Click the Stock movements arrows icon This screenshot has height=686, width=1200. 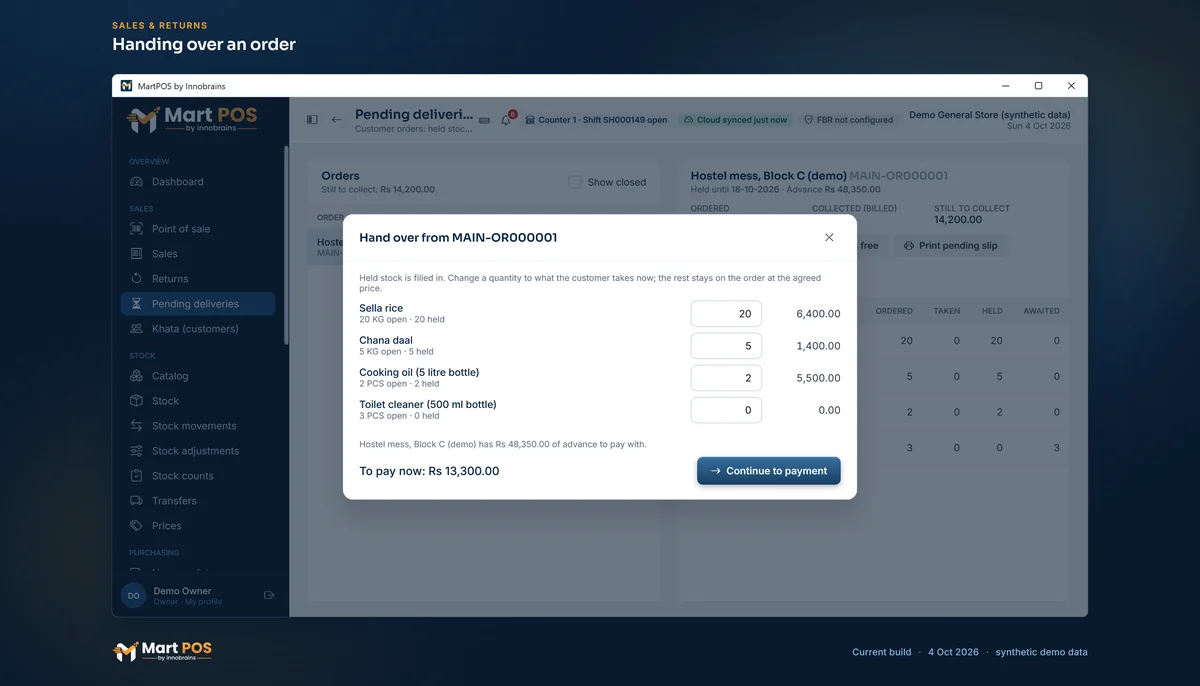[x=136, y=426]
